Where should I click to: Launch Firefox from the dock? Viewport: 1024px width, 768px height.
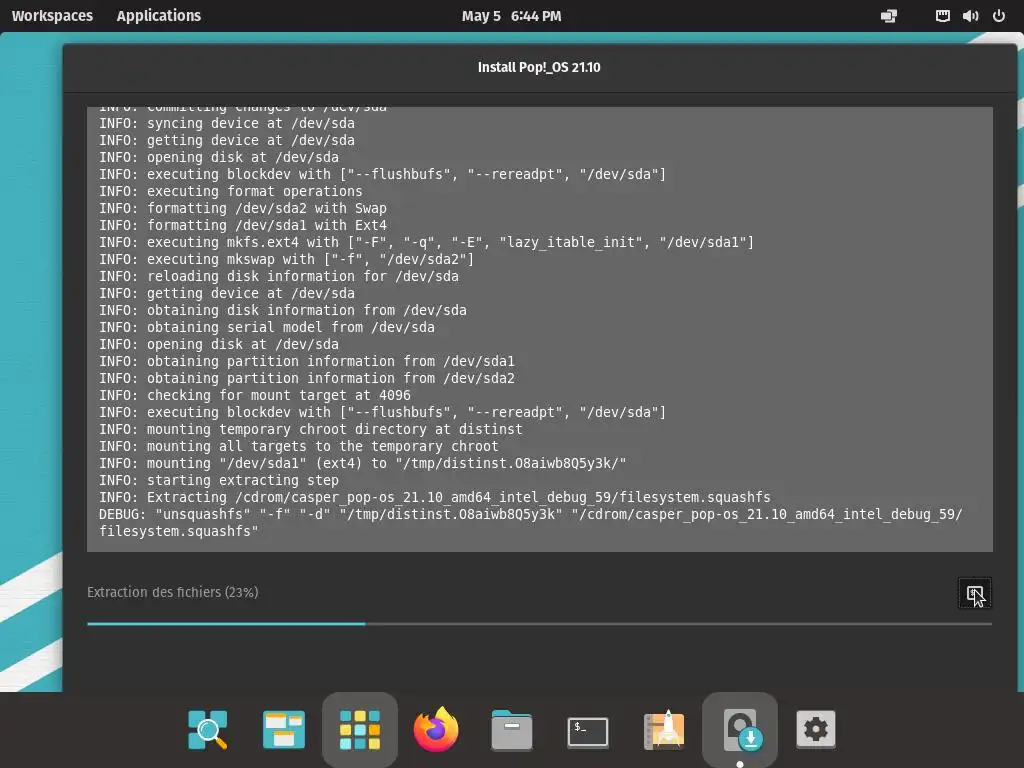click(436, 729)
